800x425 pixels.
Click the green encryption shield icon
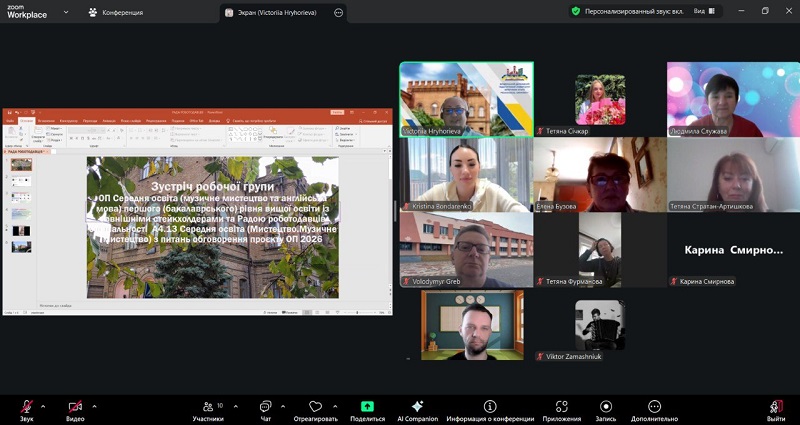576,11
